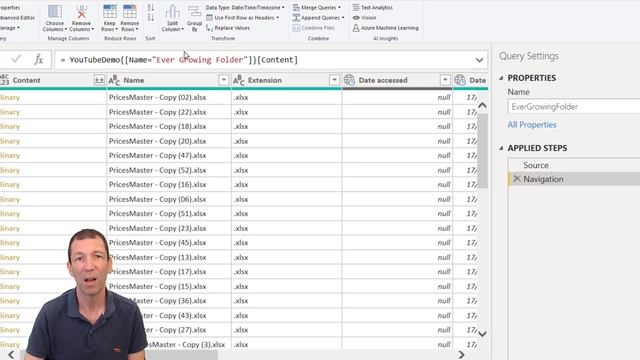The image size is (640, 360).
Task: Open the Append Queries dropdown
Action: [x=318, y=18]
